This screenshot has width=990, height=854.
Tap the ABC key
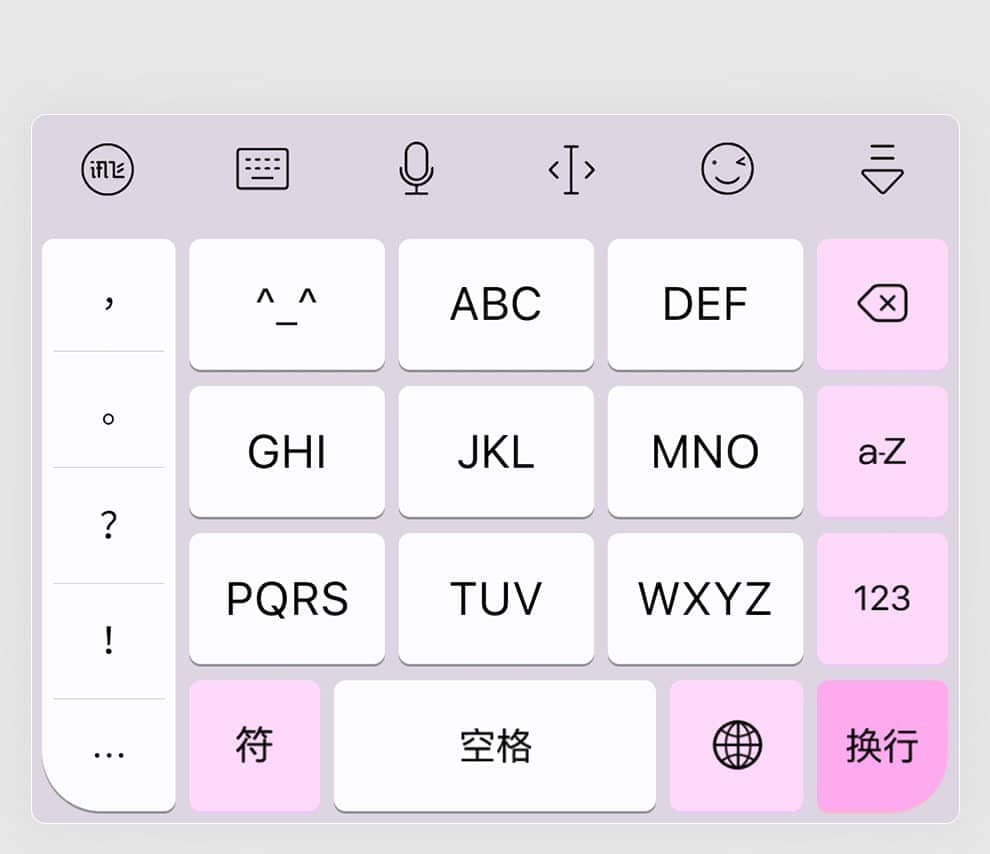pyautogui.click(x=496, y=304)
